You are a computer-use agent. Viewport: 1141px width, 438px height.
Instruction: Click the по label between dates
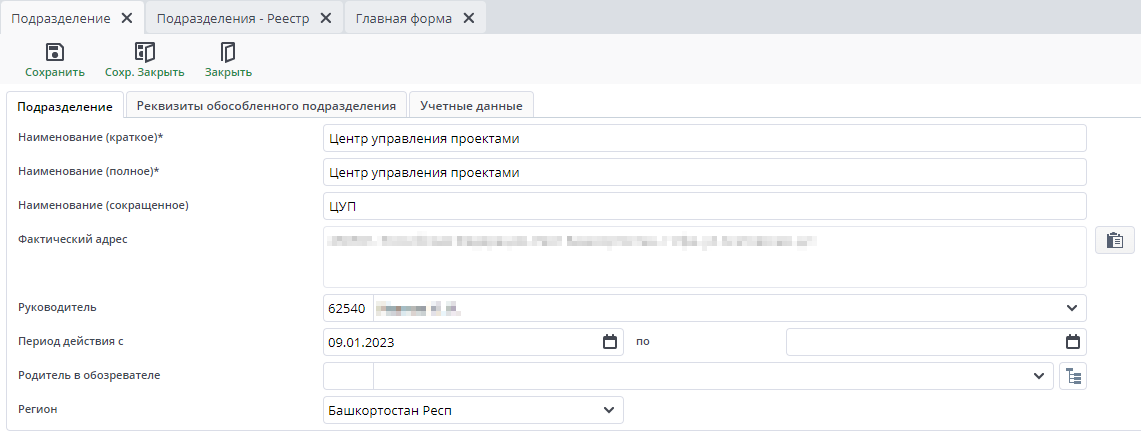click(643, 341)
